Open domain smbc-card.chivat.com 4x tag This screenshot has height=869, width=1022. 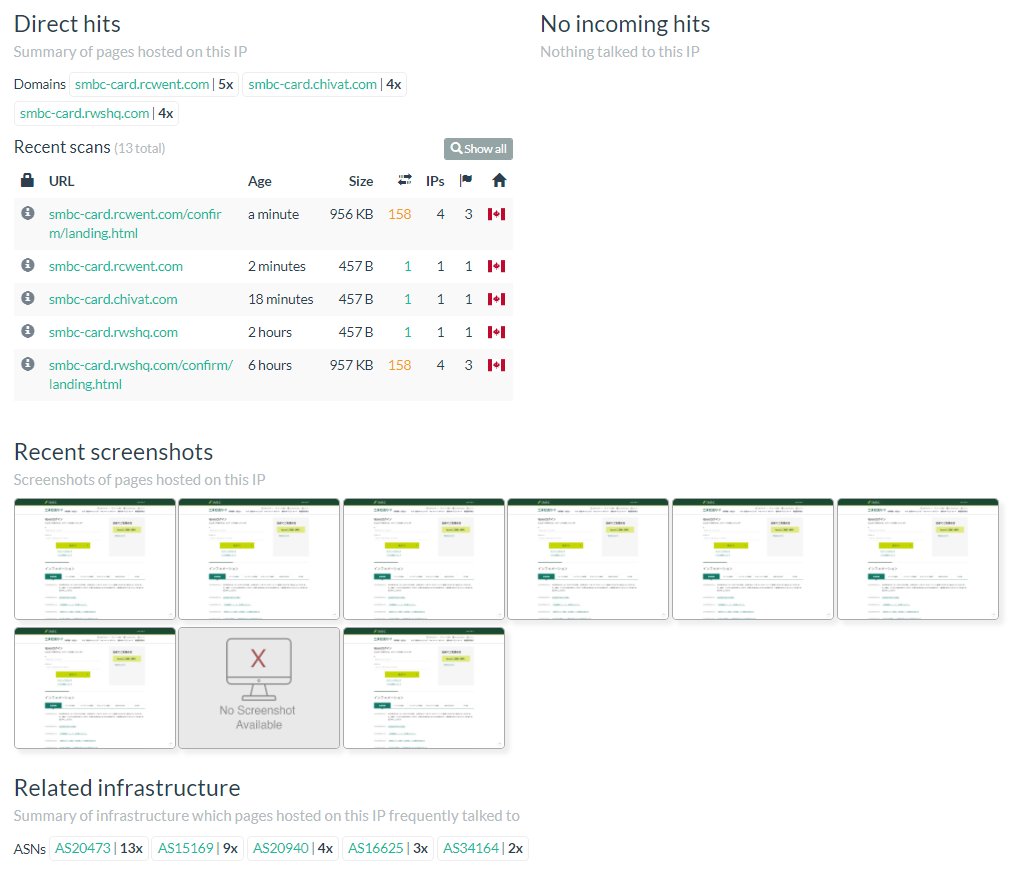(x=325, y=84)
